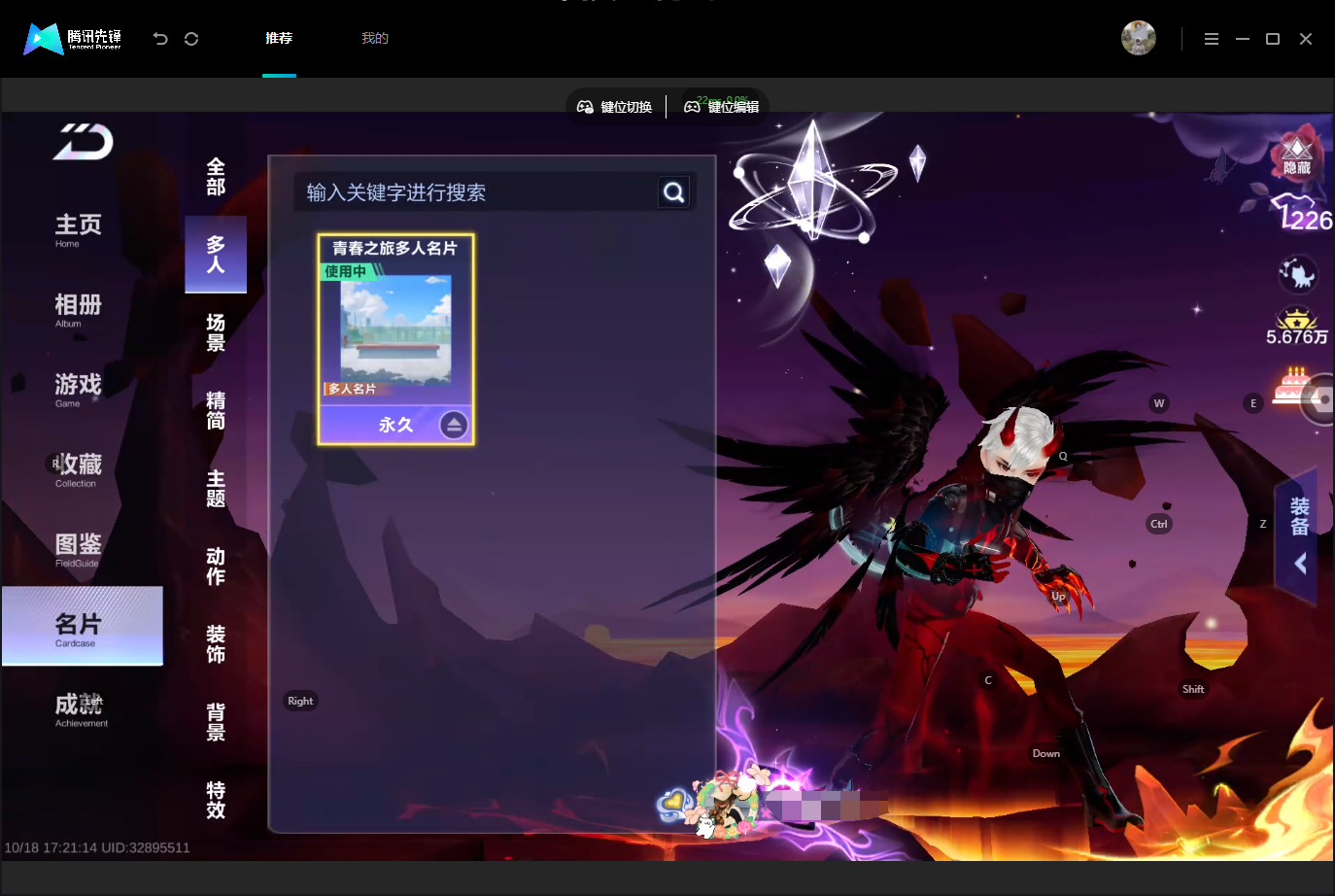Open 游戏 Game in sidebar
1335x896 pixels.
(x=78, y=390)
